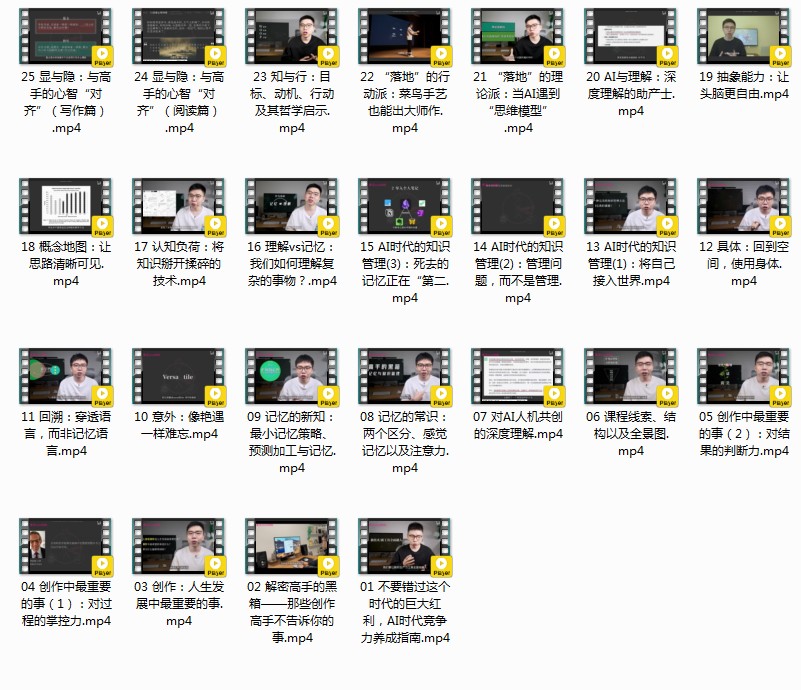
Task: Click file name "01 不要错过这个时代的巨大红利"
Action: click(x=405, y=612)
